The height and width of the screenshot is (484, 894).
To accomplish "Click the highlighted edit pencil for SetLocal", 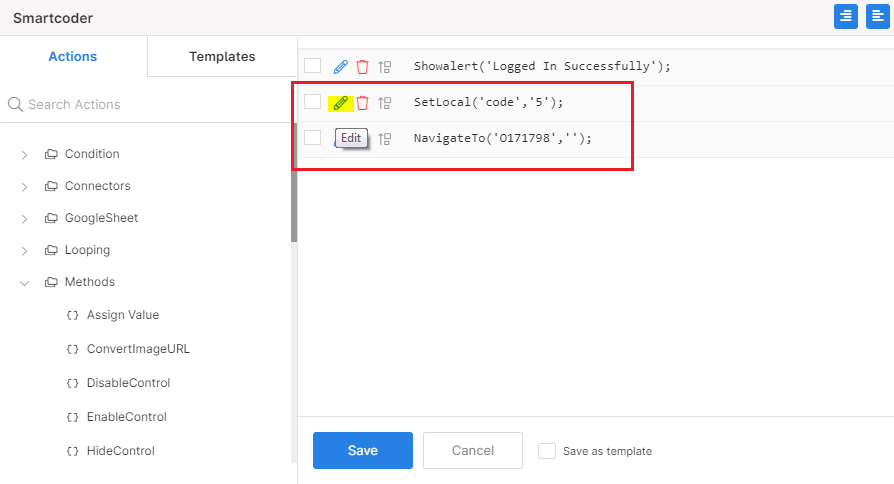I will pyautogui.click(x=340, y=103).
